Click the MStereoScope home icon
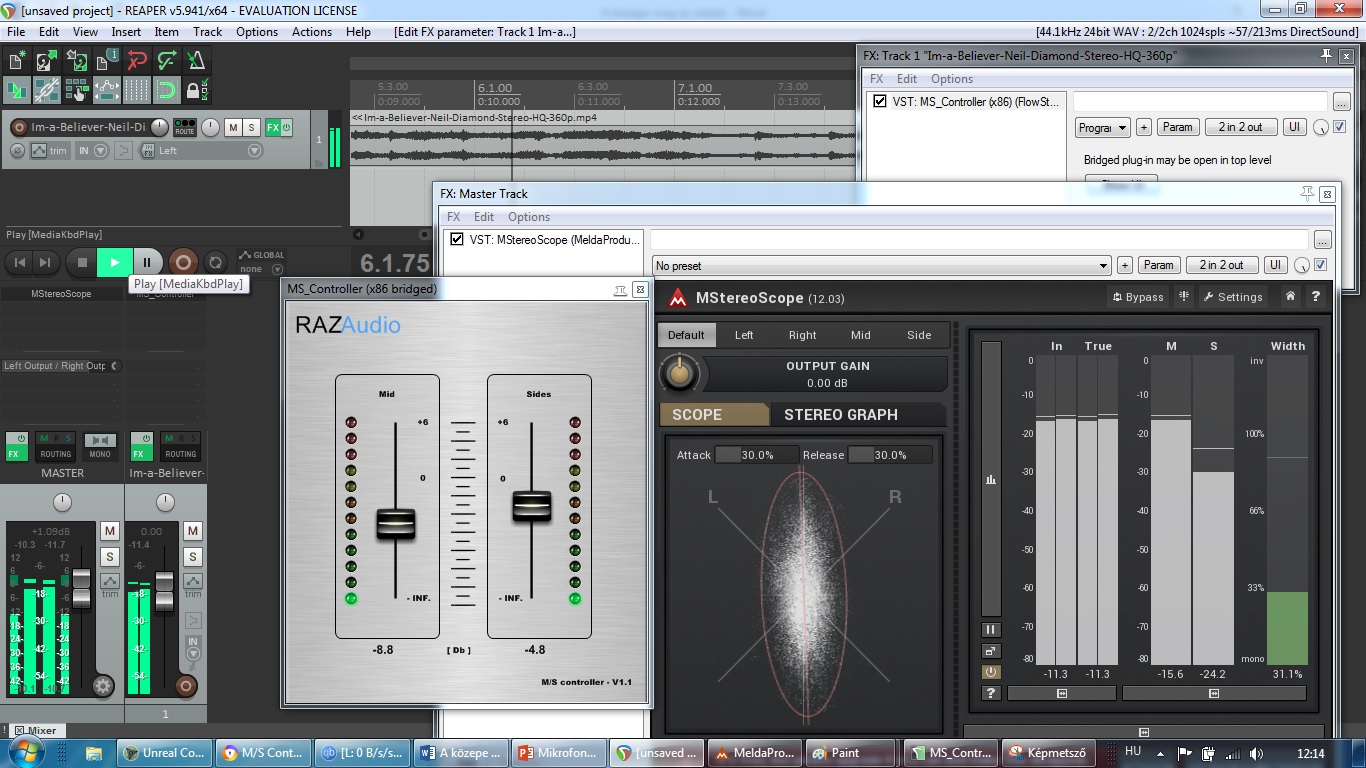This screenshot has width=1366, height=768. click(1291, 297)
